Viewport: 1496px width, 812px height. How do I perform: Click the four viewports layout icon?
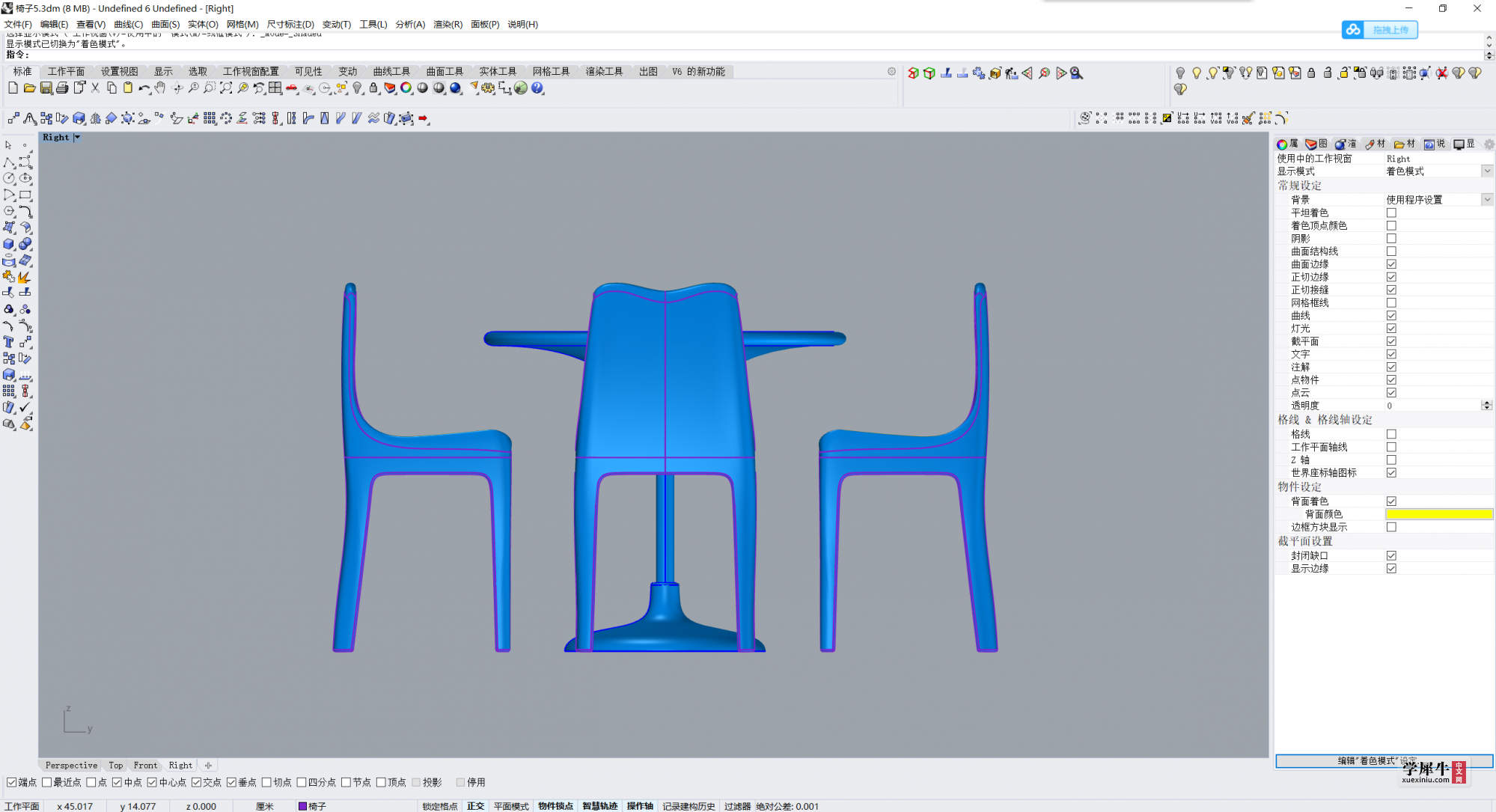click(x=275, y=88)
